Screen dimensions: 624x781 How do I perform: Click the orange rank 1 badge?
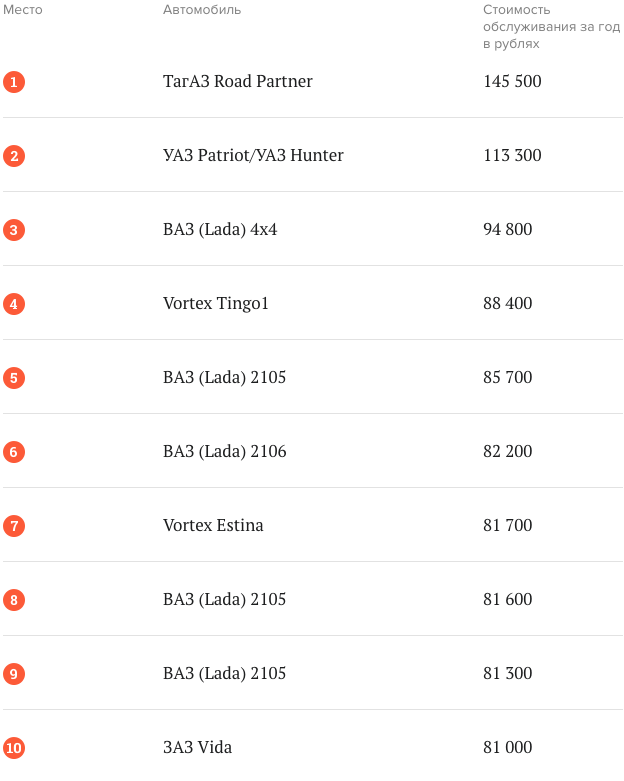pyautogui.click(x=14, y=82)
